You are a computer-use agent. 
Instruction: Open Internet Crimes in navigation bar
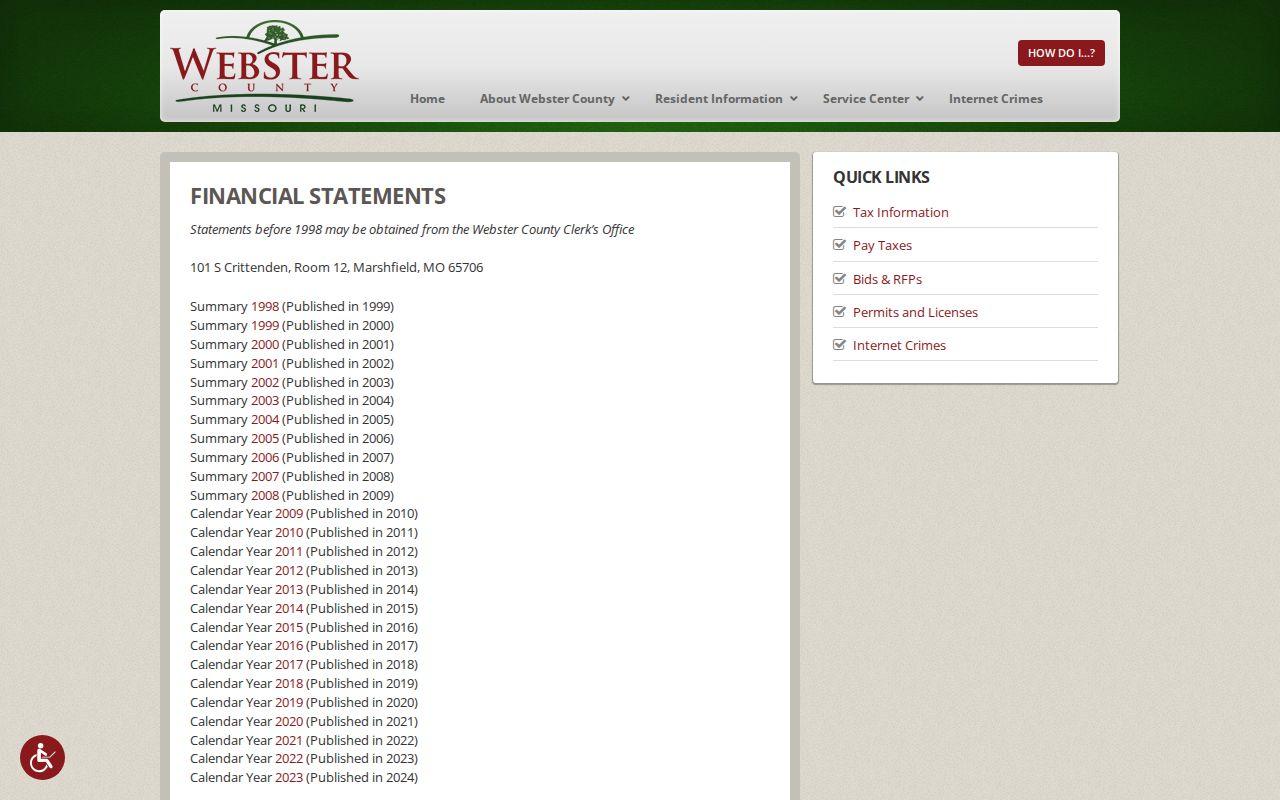996,98
